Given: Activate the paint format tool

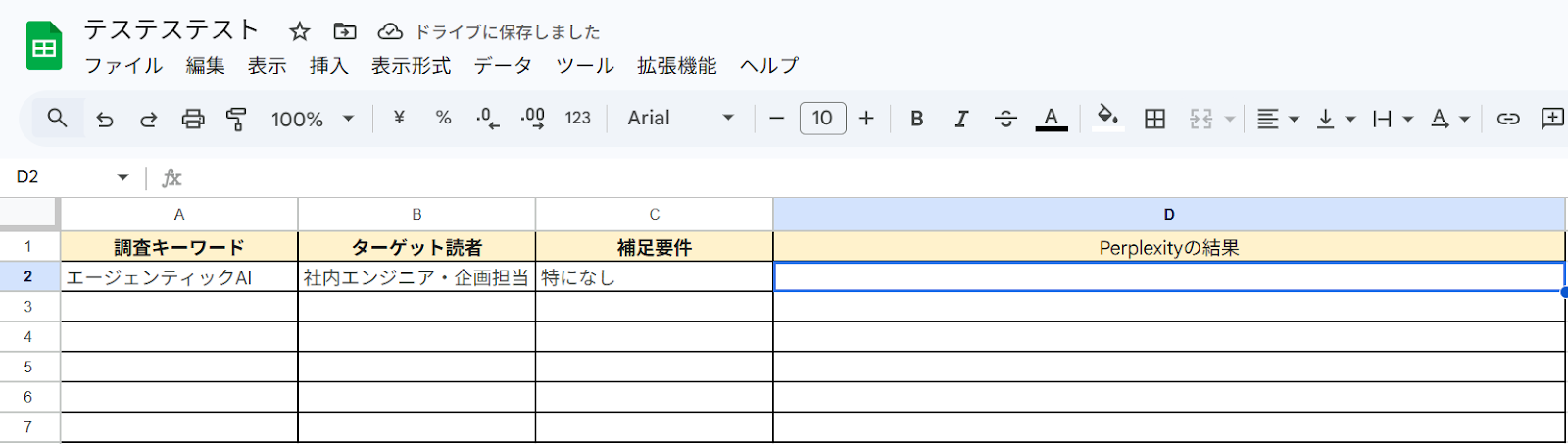Looking at the screenshot, I should click(x=236, y=119).
